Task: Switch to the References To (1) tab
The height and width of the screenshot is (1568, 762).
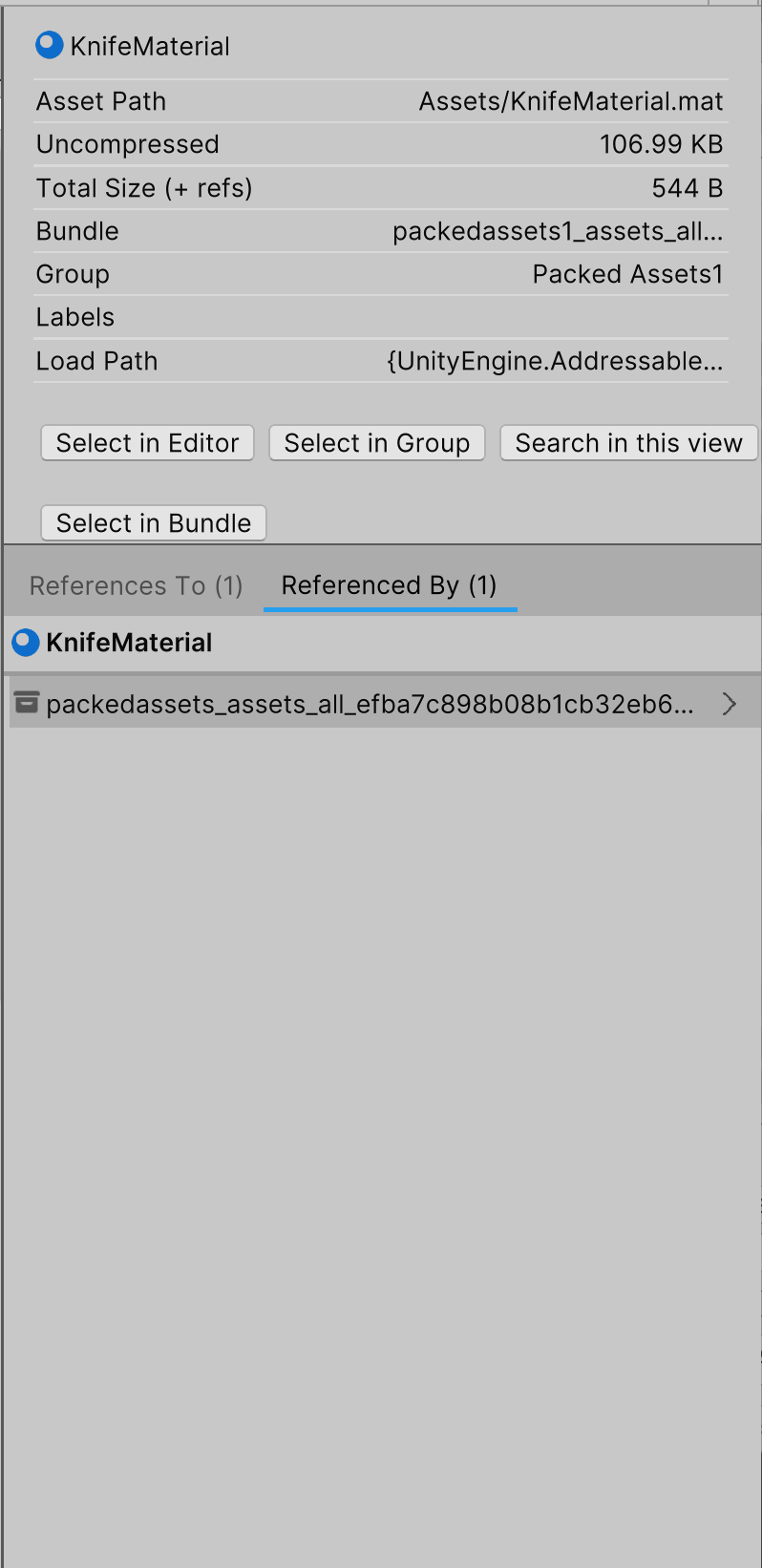Action: (136, 585)
